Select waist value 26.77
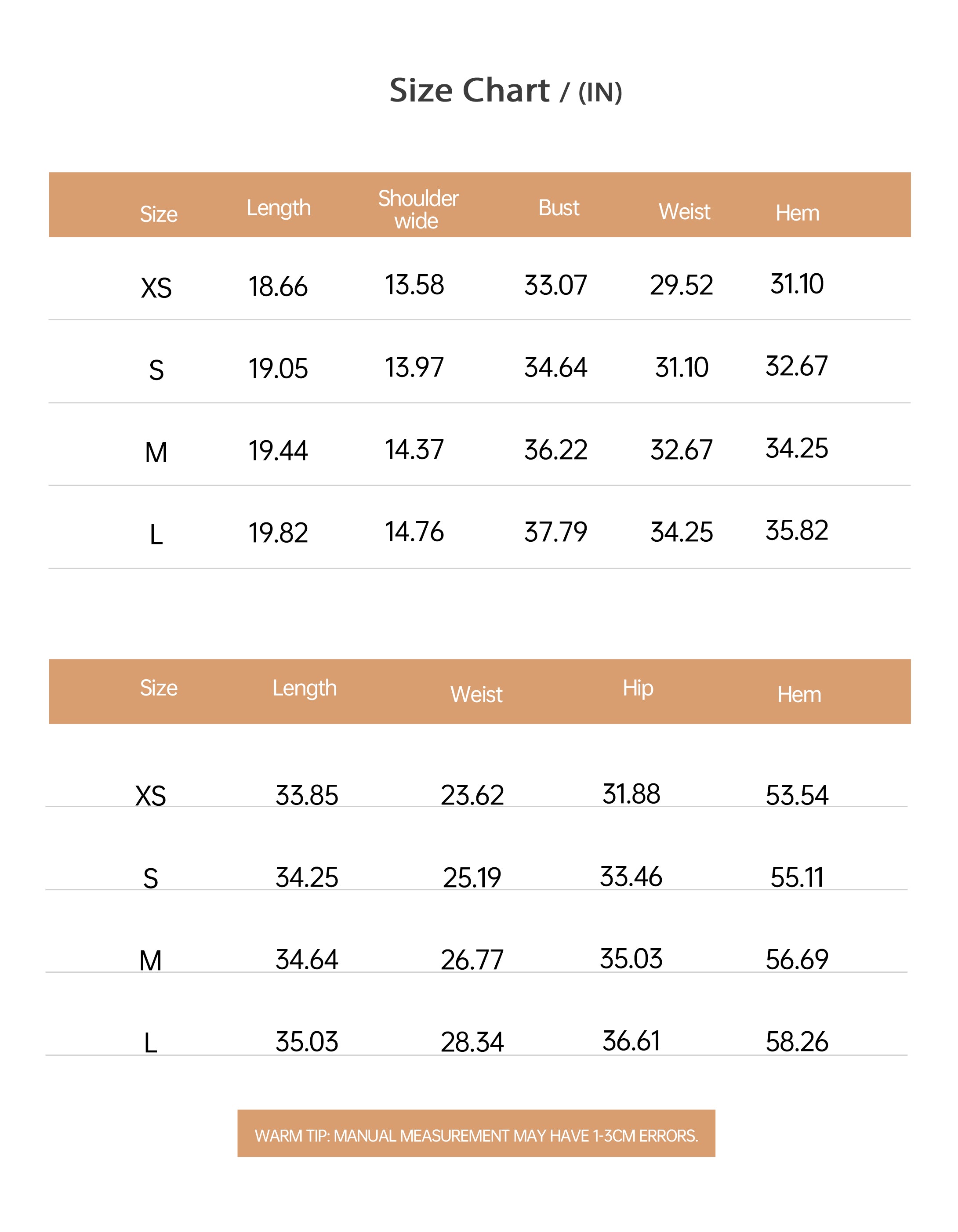The image size is (958, 1232). (x=472, y=960)
